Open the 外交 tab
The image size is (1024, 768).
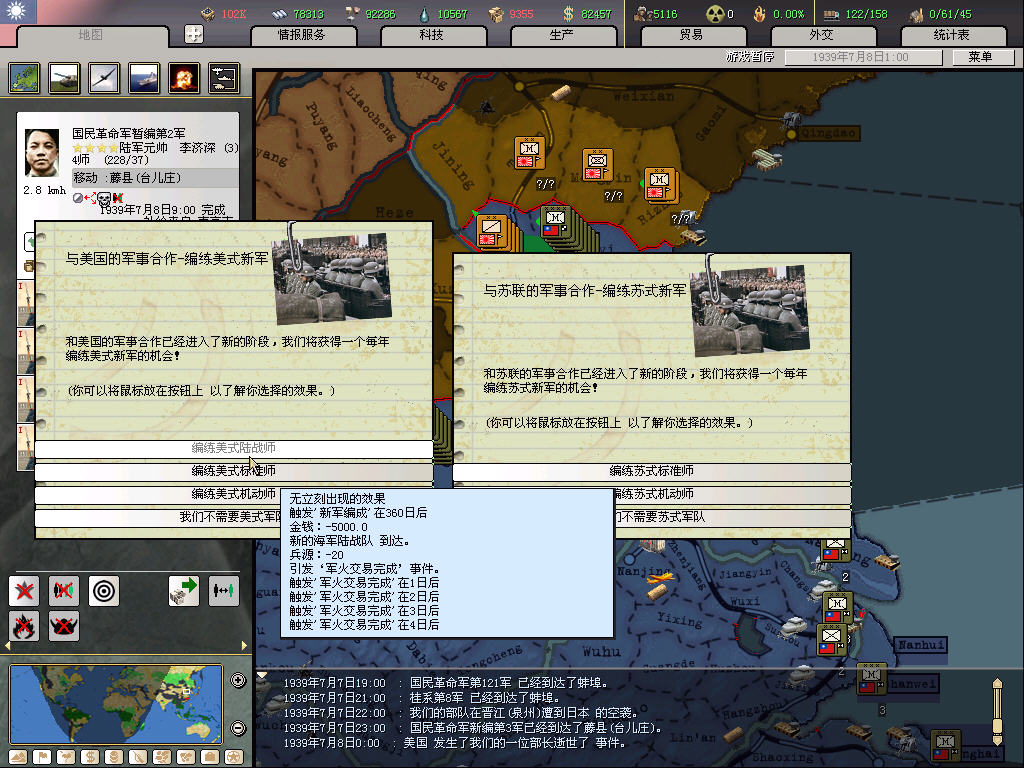tap(820, 35)
